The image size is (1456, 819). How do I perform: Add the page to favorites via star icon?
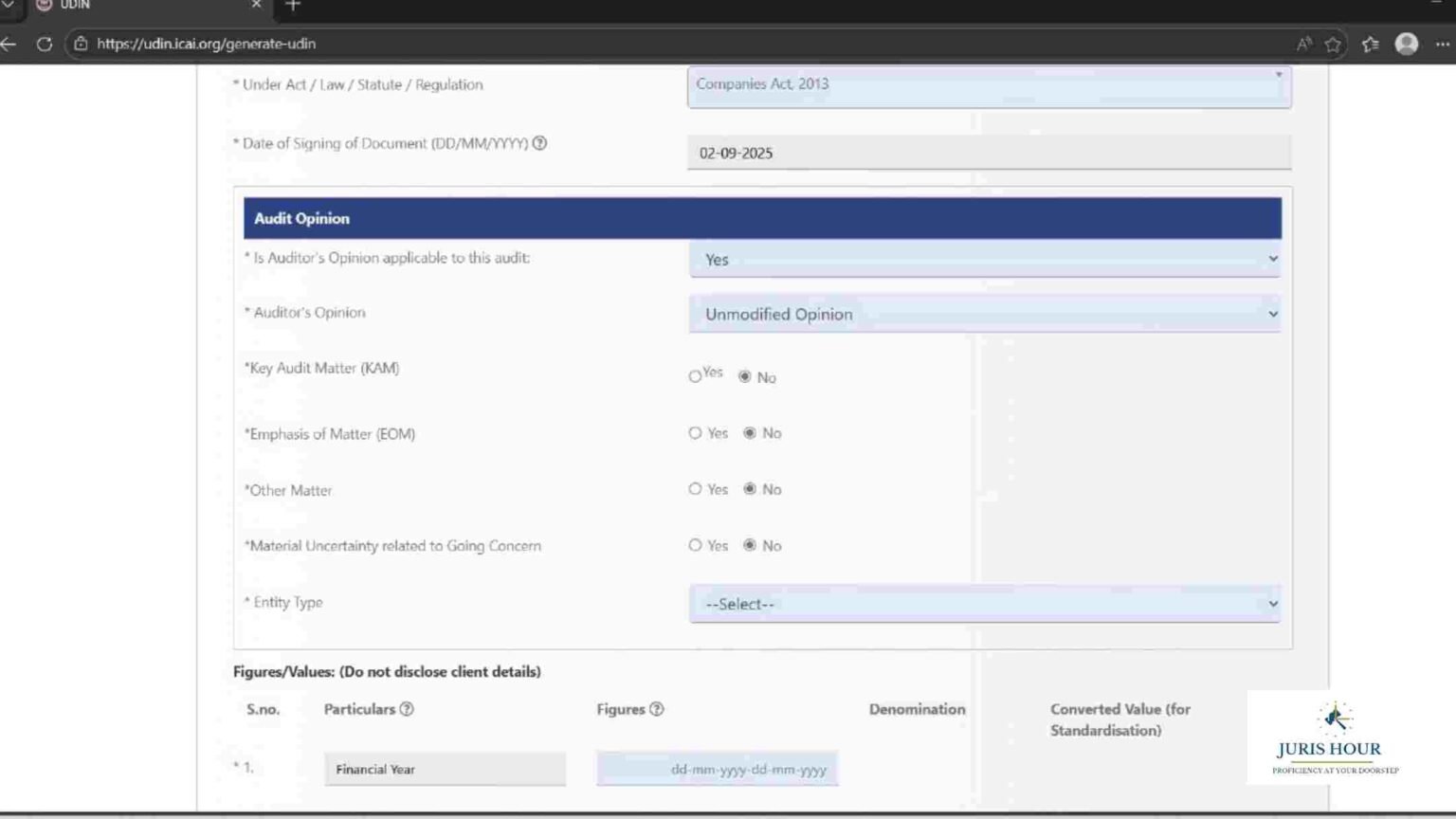pos(1335,44)
